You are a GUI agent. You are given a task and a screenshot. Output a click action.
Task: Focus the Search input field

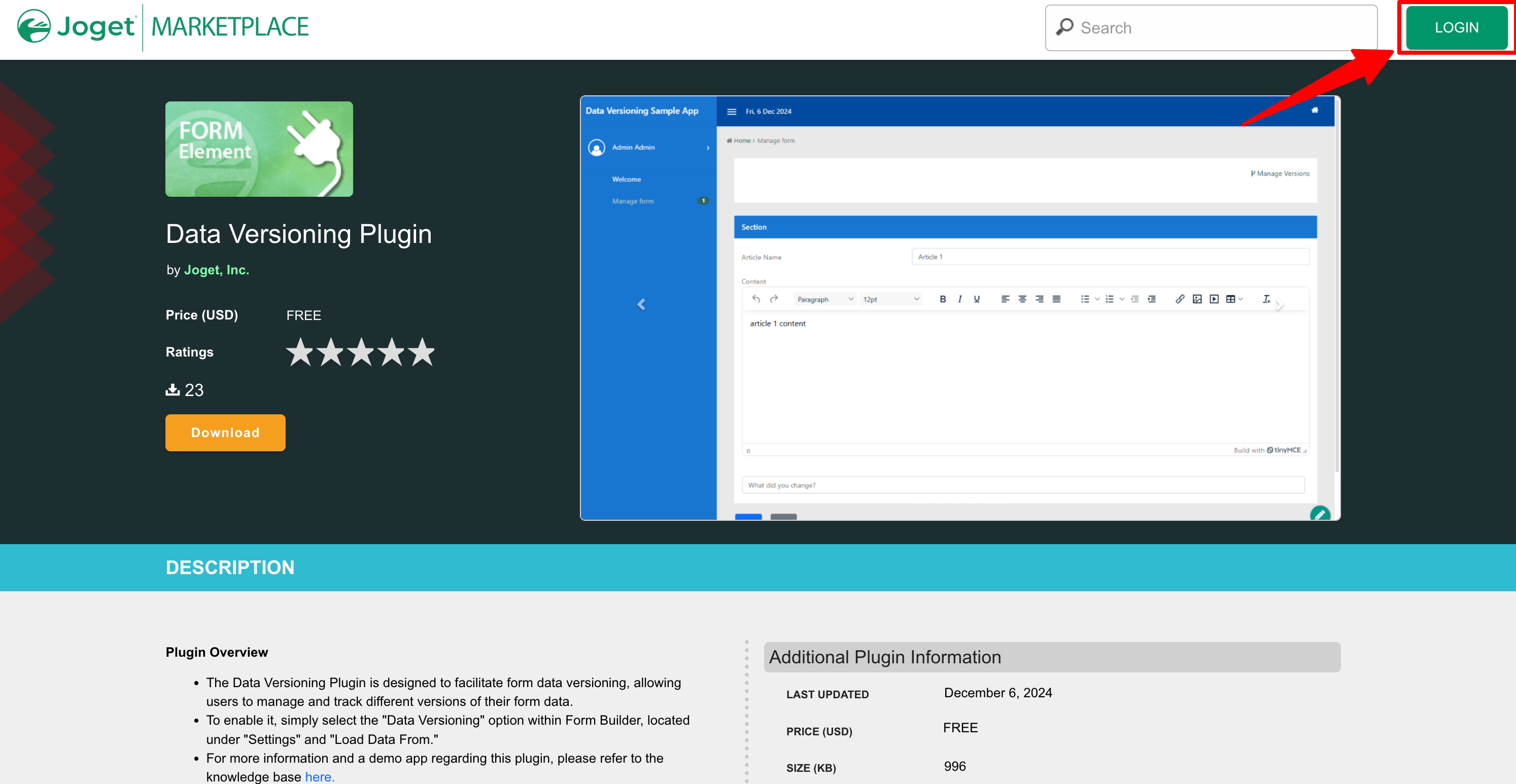click(1211, 28)
